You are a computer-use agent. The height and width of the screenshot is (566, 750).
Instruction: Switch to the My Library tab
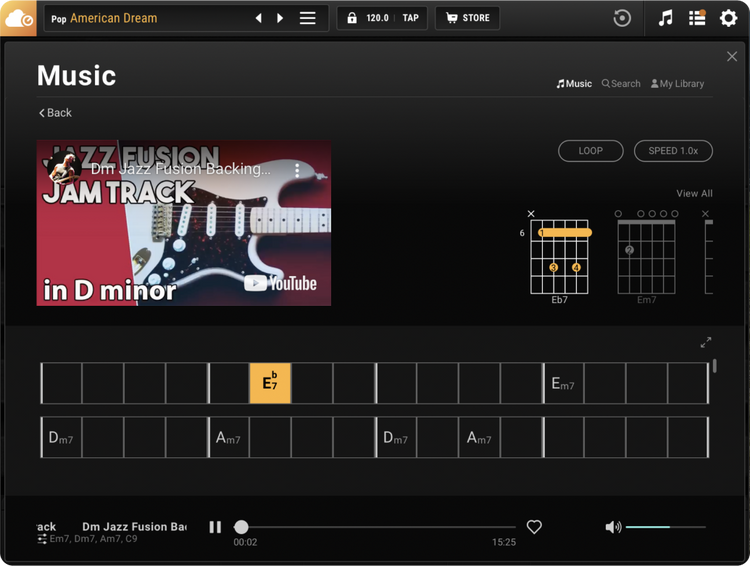[x=677, y=84]
